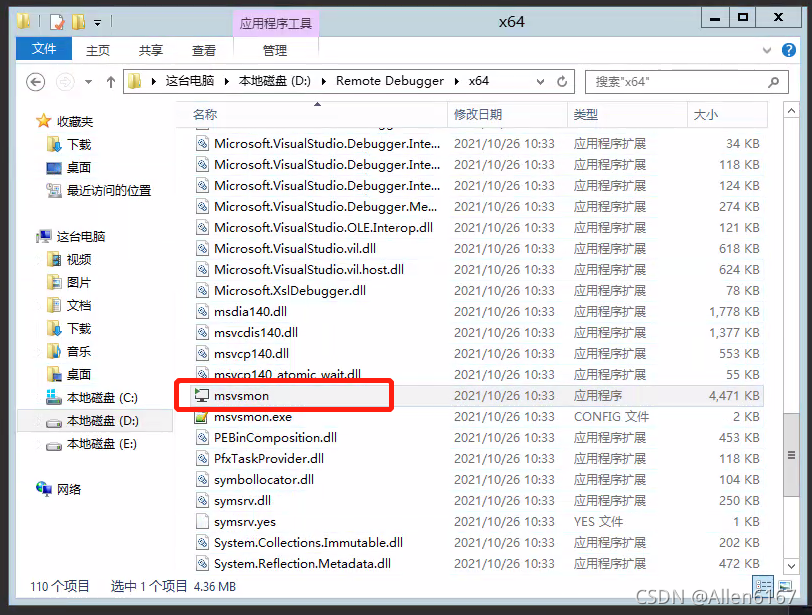Switch to the 共享 ribbon tab
This screenshot has width=812, height=615.
tap(151, 50)
